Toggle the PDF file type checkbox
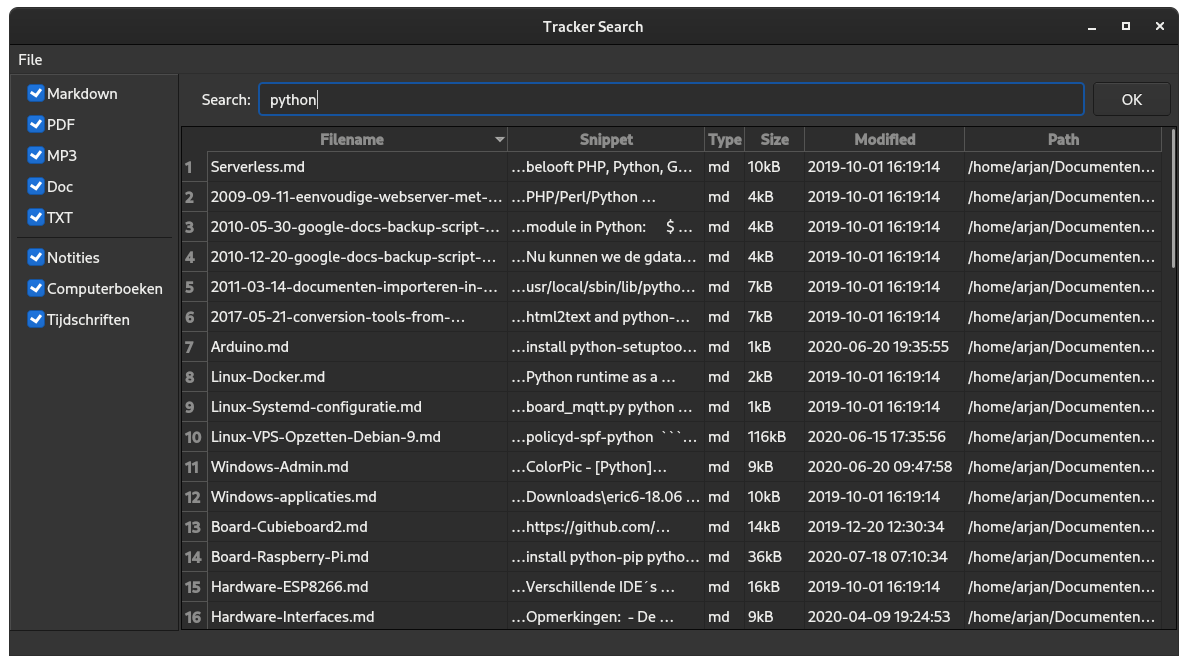Image resolution: width=1188 pixels, height=665 pixels. (37, 125)
